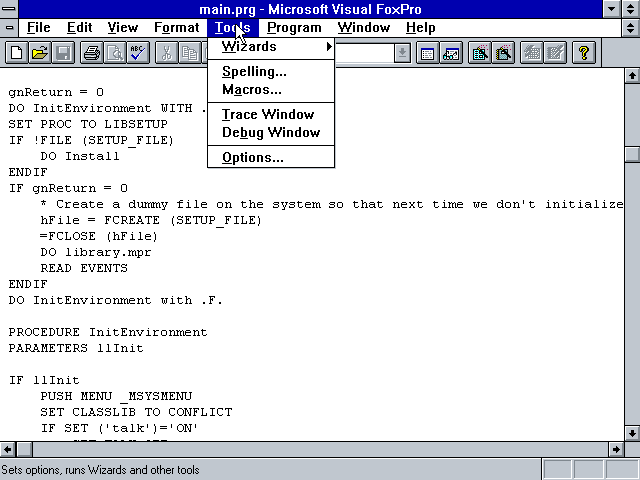Image resolution: width=640 pixels, height=480 pixels.
Task: Select Options... in the Tools menu
Action: [271, 158]
